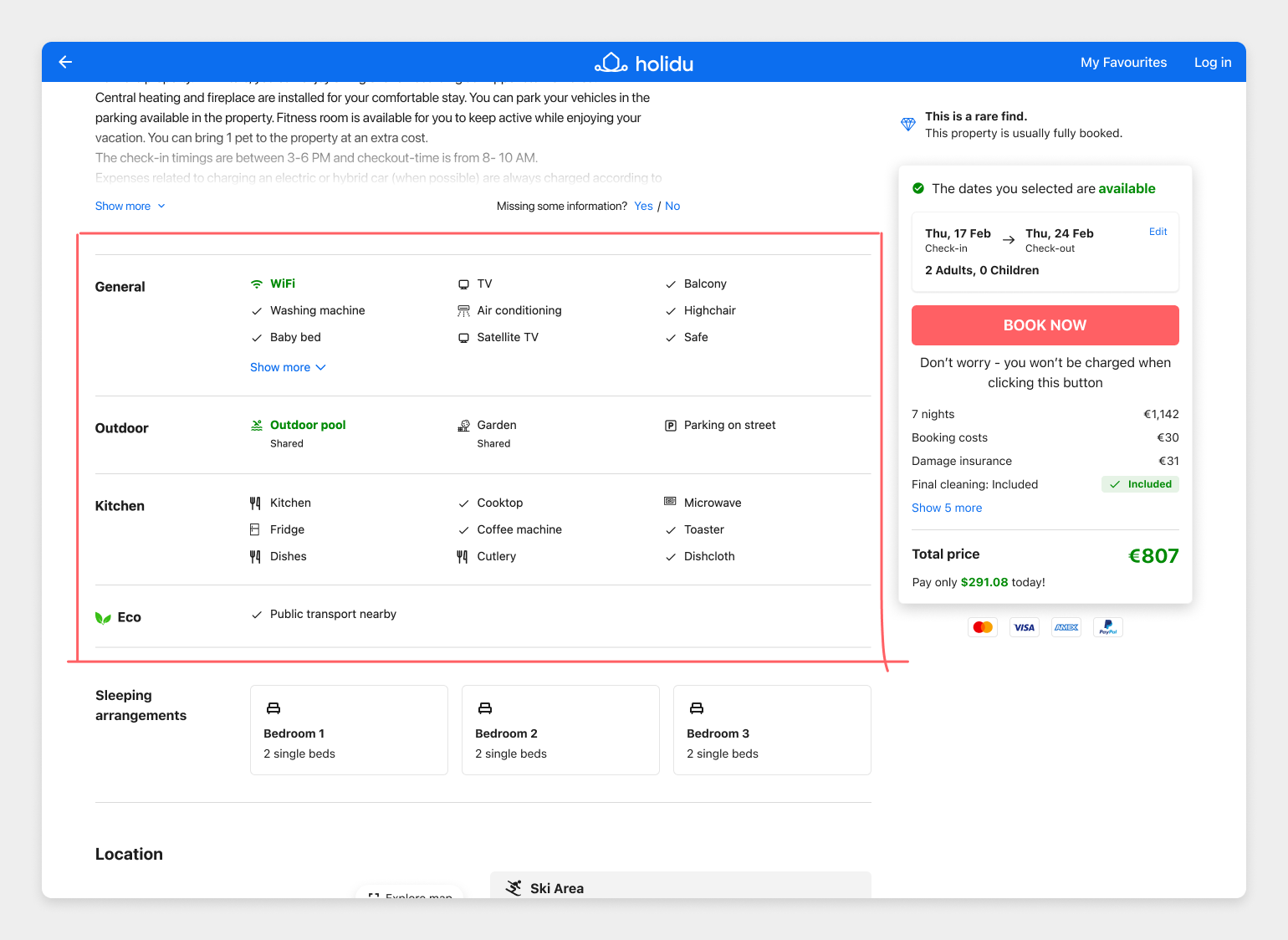Screen dimensions: 1288x940
Task: Click the TV icon in General
Action: click(x=463, y=284)
